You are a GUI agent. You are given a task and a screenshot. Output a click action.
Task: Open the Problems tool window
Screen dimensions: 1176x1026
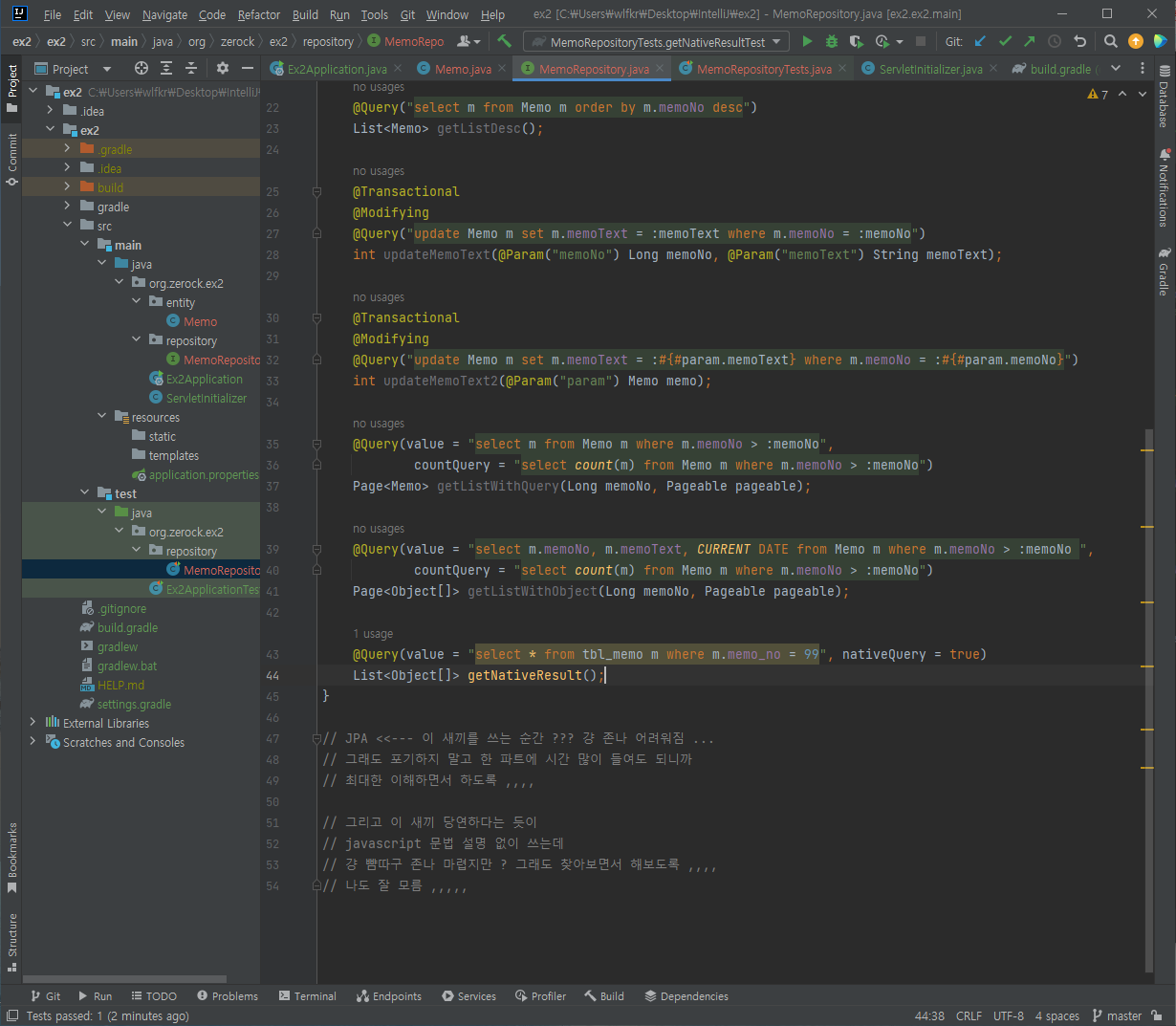[227, 995]
